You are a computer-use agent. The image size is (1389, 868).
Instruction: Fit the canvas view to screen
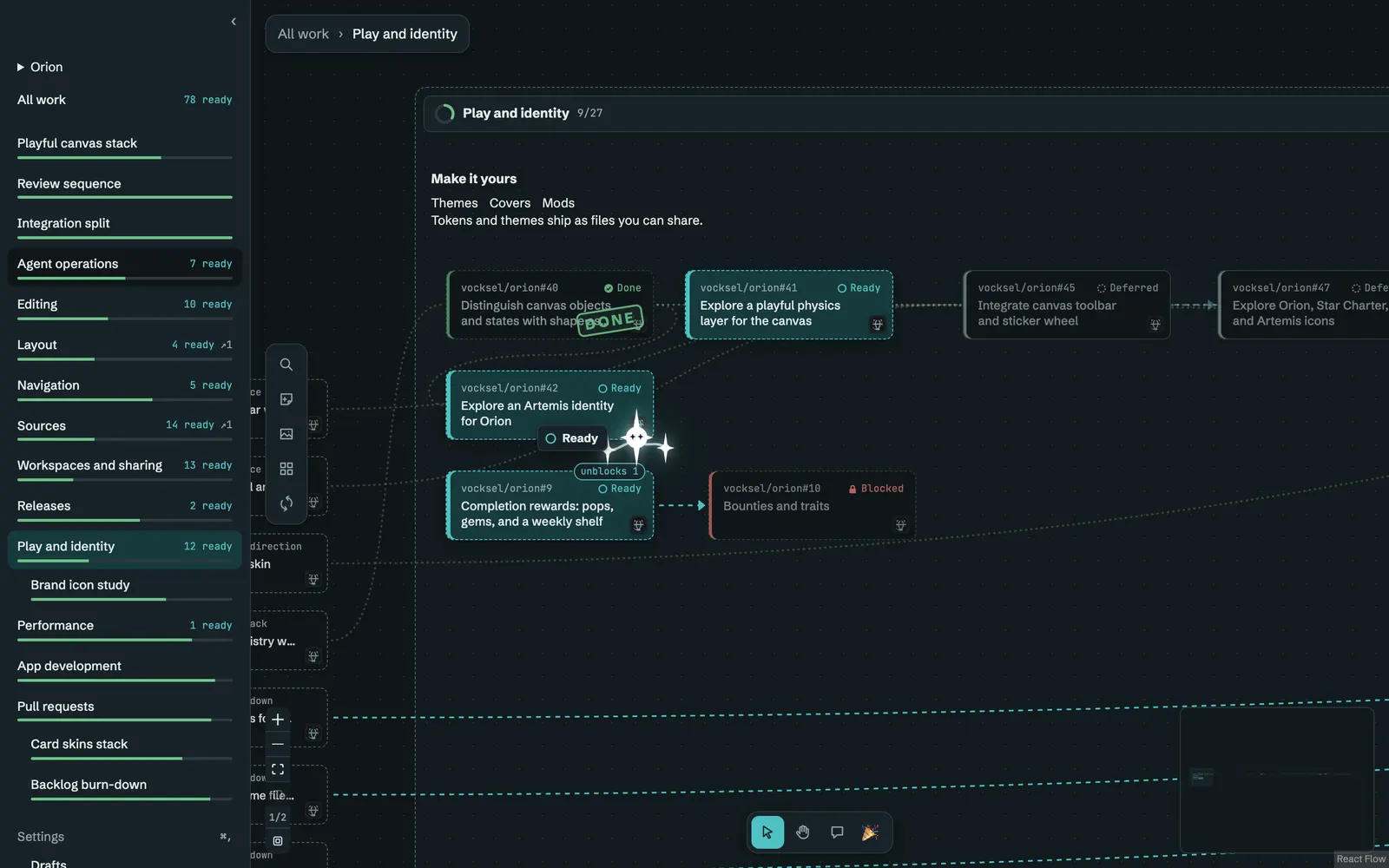(x=278, y=769)
